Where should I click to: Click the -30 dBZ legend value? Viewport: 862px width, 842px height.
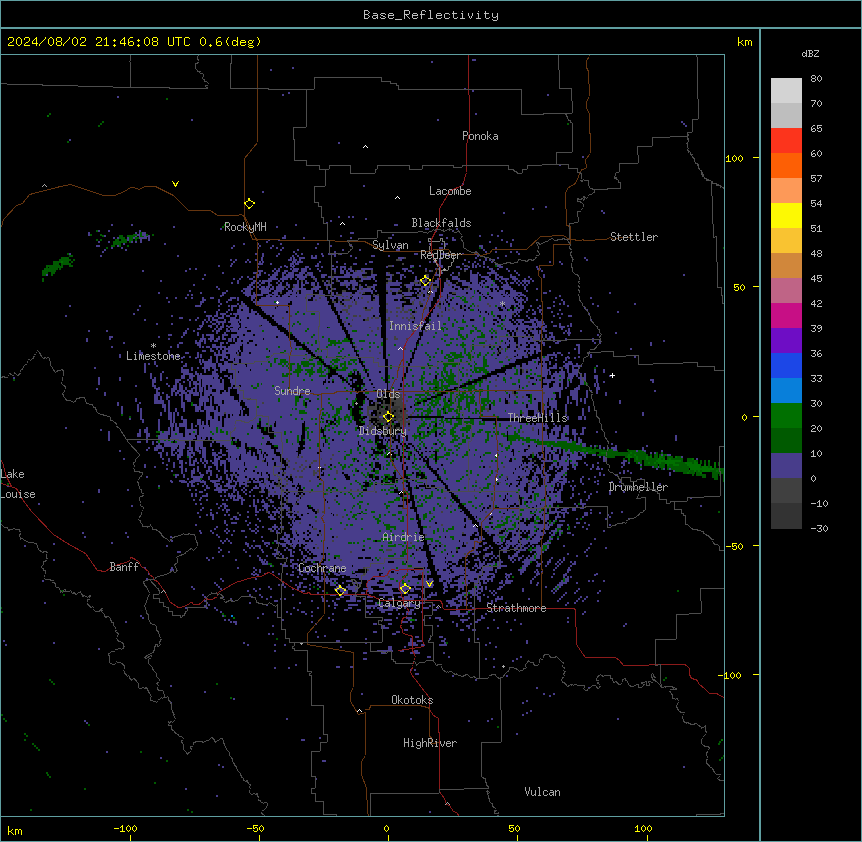[819, 528]
